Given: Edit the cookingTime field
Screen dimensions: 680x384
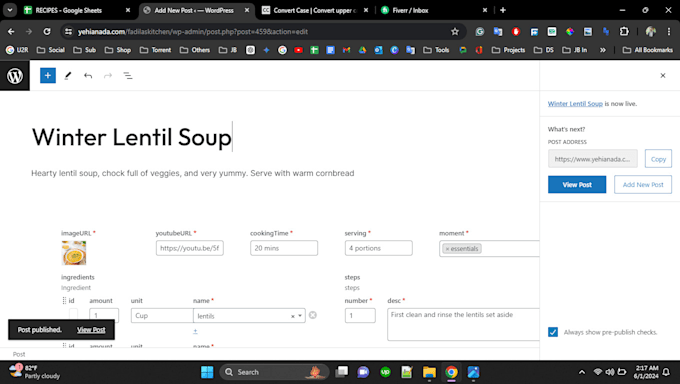Looking at the screenshot, I should 284,248.
